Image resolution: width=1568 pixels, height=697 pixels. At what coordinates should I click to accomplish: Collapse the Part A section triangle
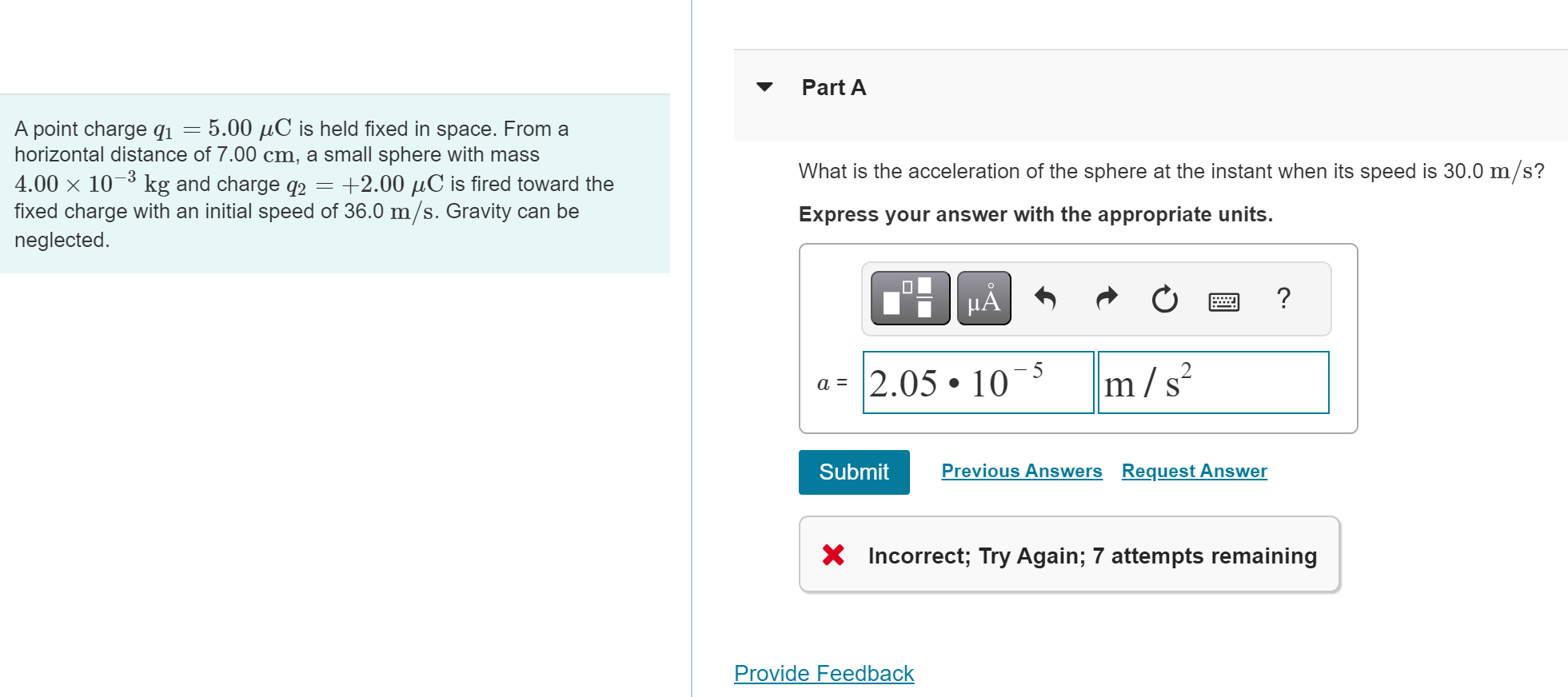pos(765,86)
